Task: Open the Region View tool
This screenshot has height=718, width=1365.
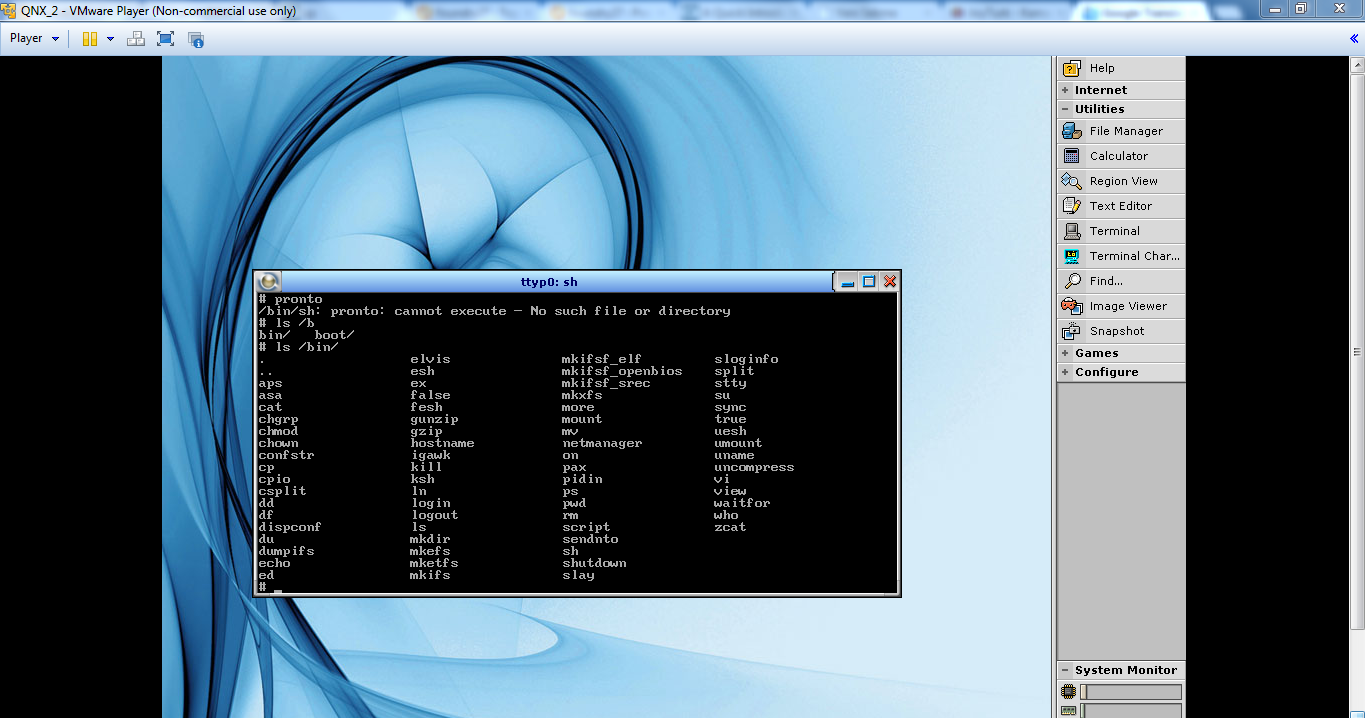Action: pyautogui.click(x=1120, y=181)
